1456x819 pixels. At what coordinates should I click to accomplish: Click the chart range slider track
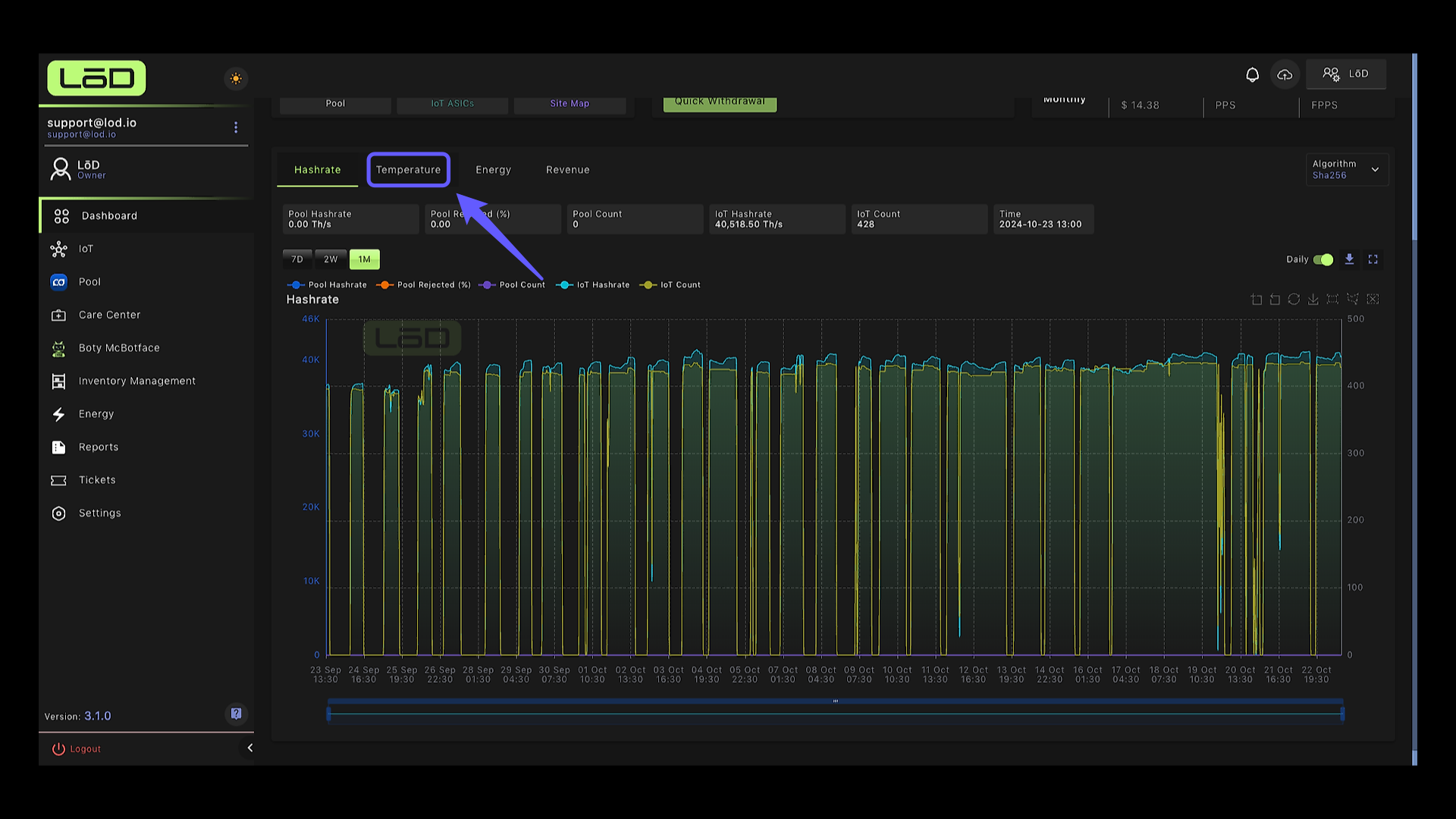(x=835, y=714)
